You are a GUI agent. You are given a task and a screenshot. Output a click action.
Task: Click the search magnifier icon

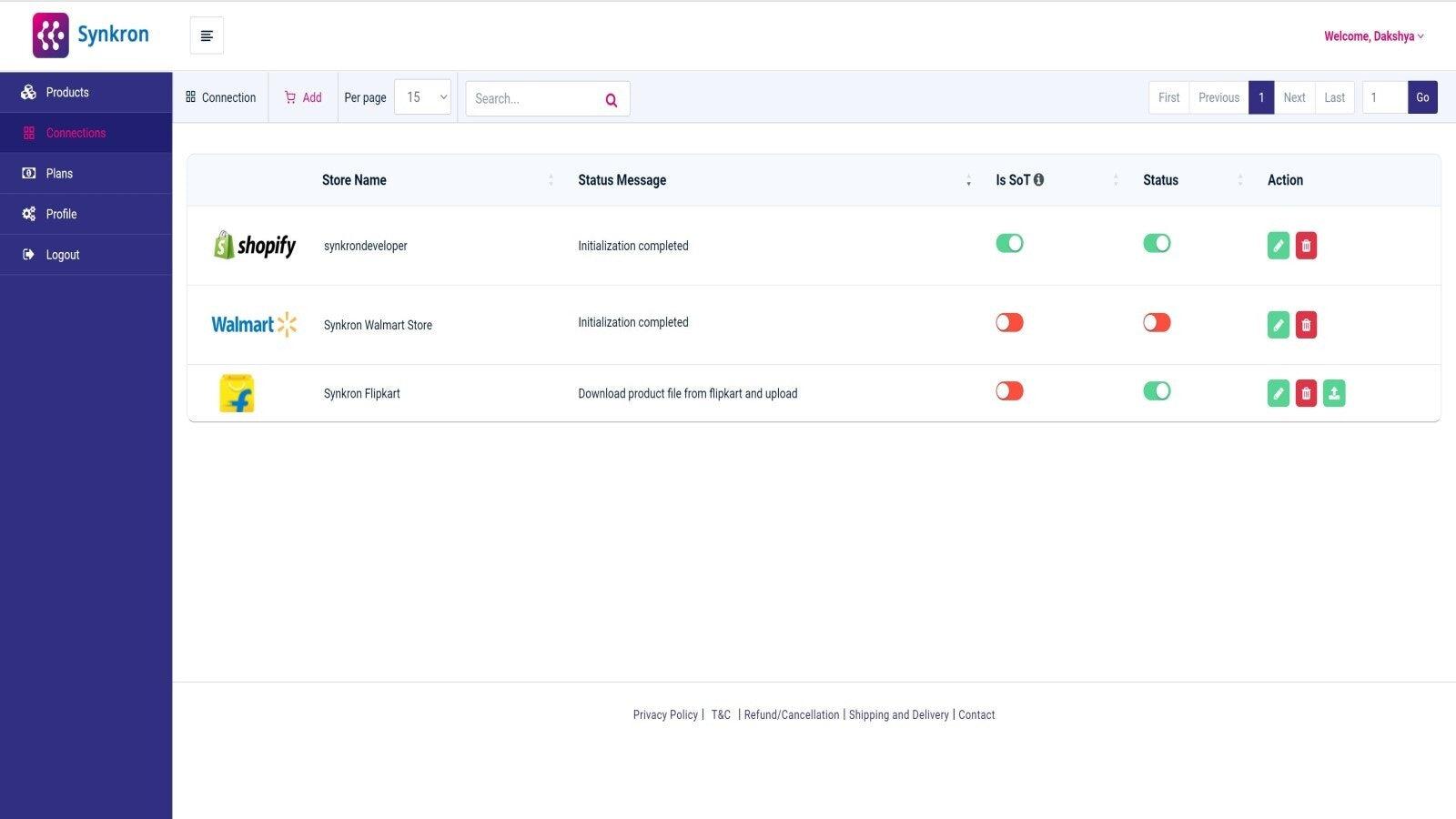pos(611,100)
